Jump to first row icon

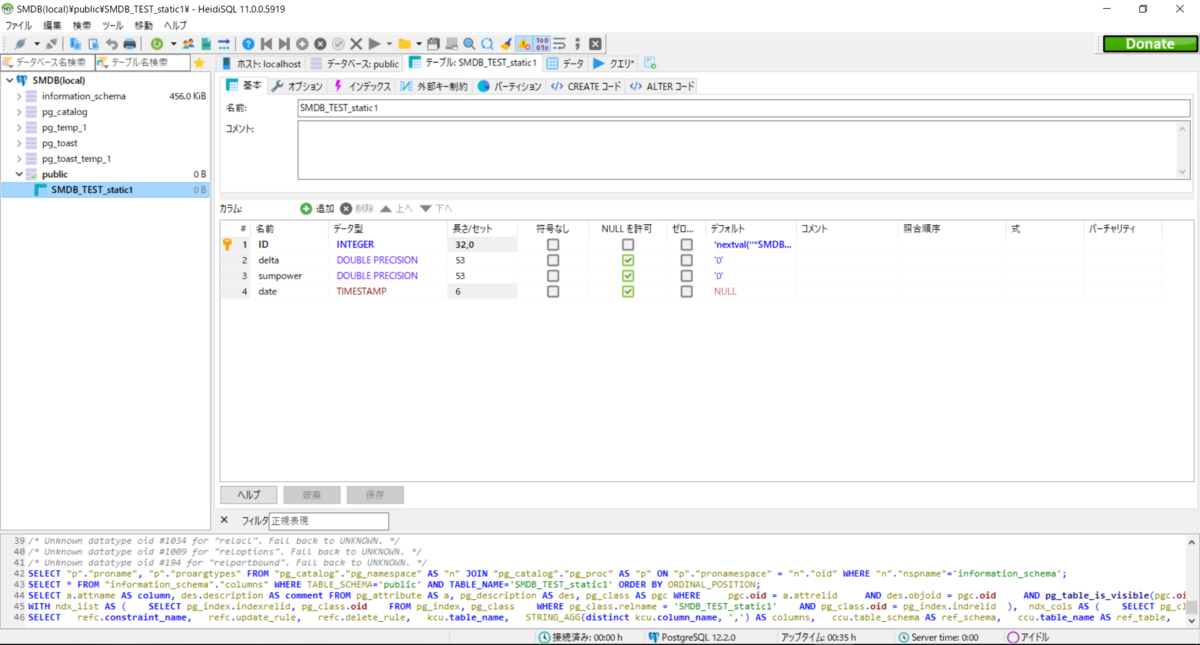[266, 44]
